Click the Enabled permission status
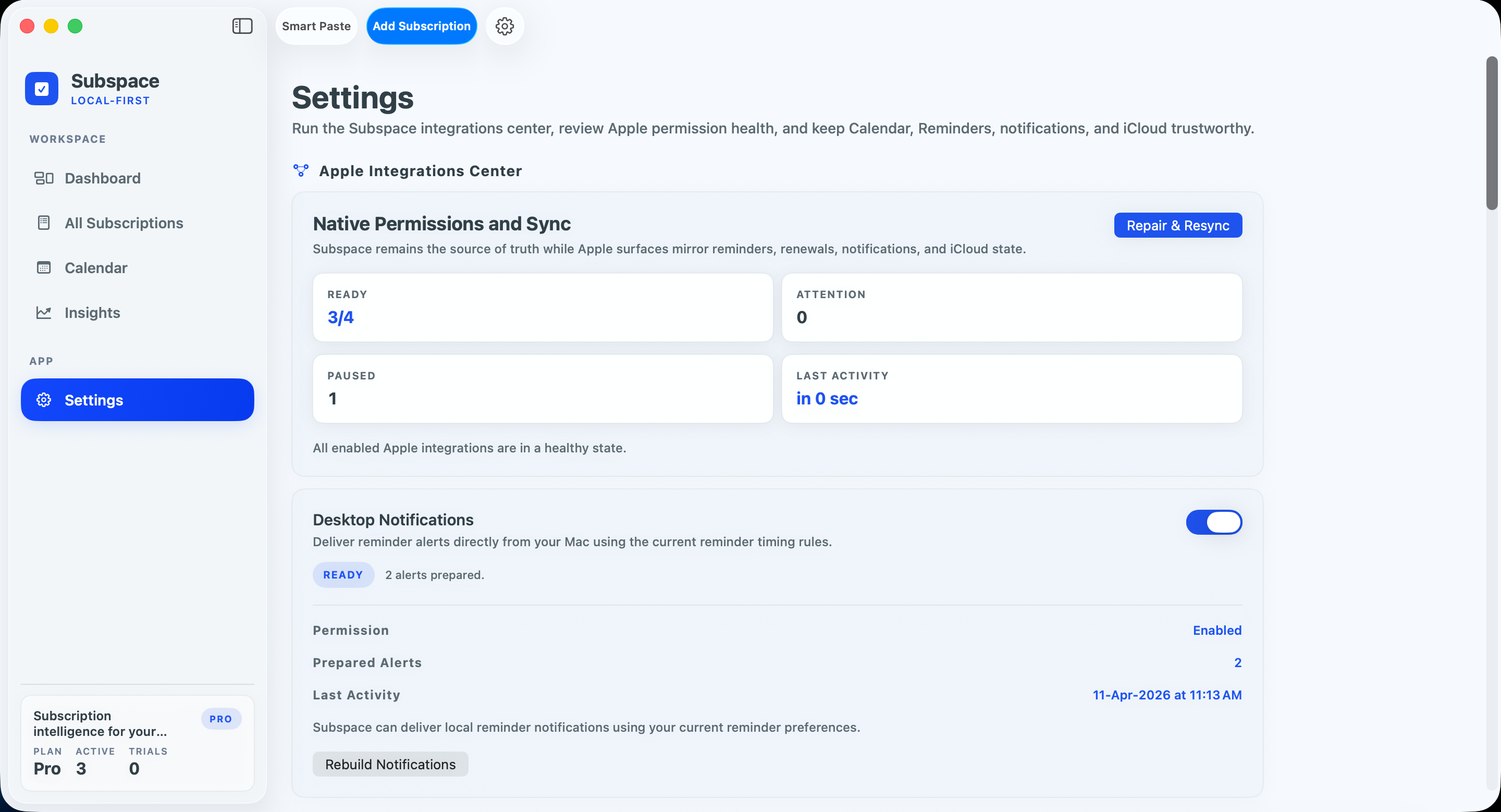This screenshot has height=812, width=1501. click(1217, 630)
